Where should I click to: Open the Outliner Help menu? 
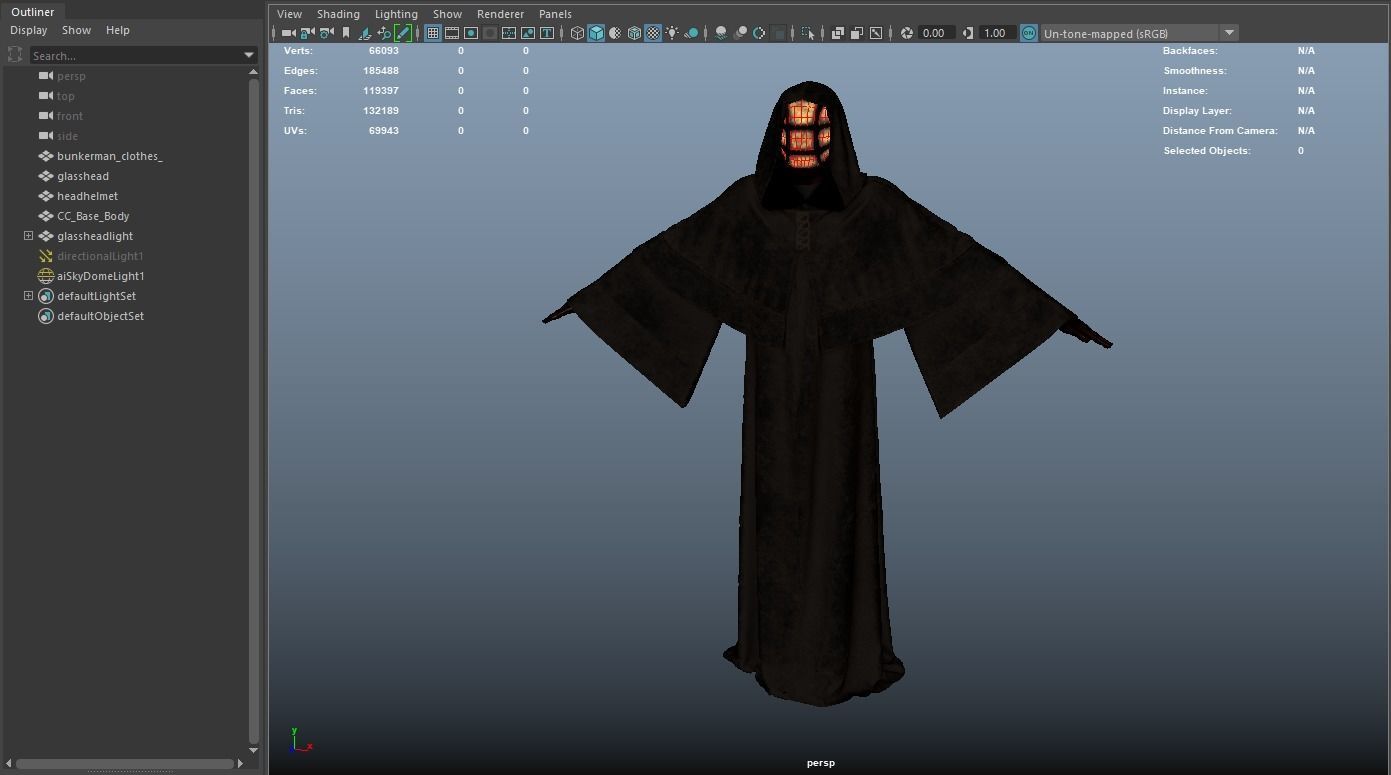(118, 30)
